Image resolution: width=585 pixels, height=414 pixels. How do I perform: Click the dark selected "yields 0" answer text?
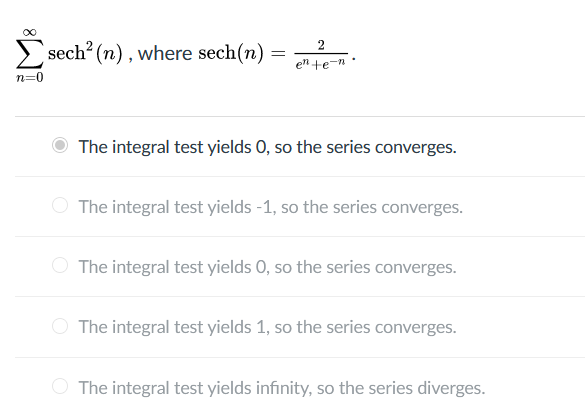tap(268, 147)
